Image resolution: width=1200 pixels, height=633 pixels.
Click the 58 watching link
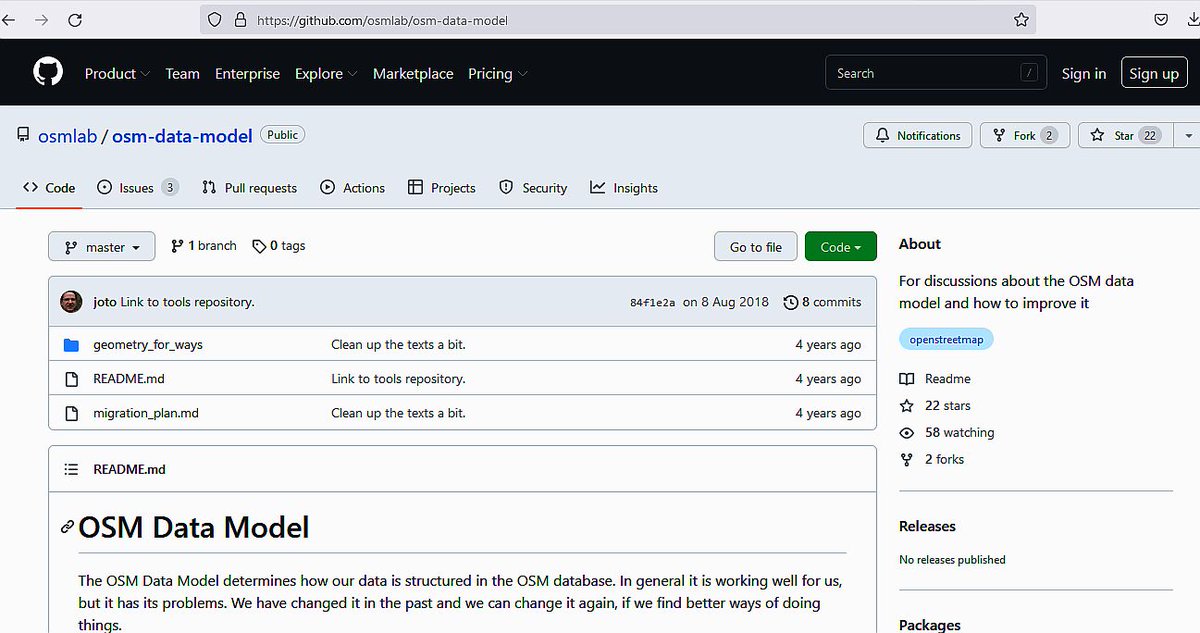[947, 433]
